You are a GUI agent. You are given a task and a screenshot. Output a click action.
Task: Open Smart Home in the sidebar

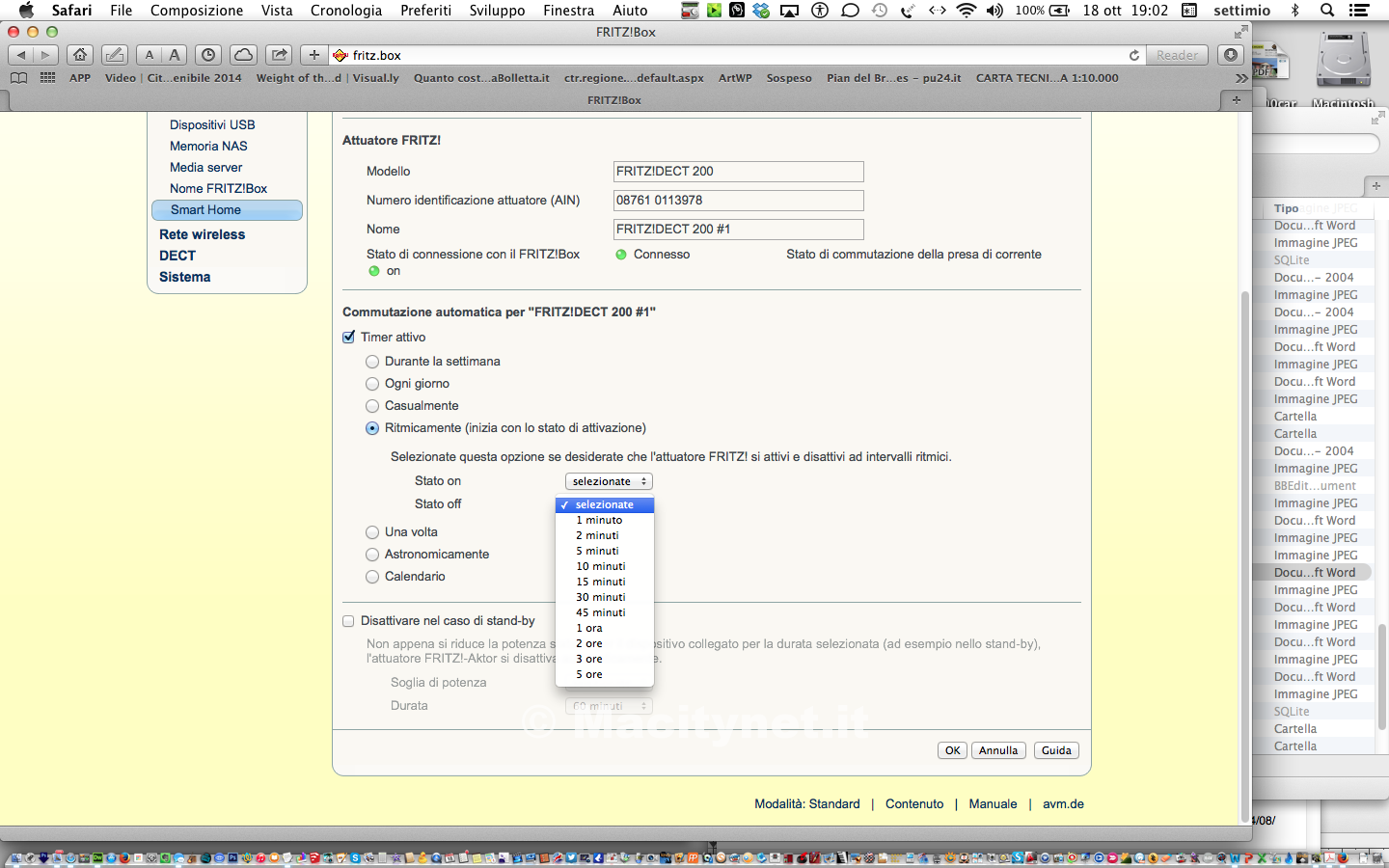[227, 210]
